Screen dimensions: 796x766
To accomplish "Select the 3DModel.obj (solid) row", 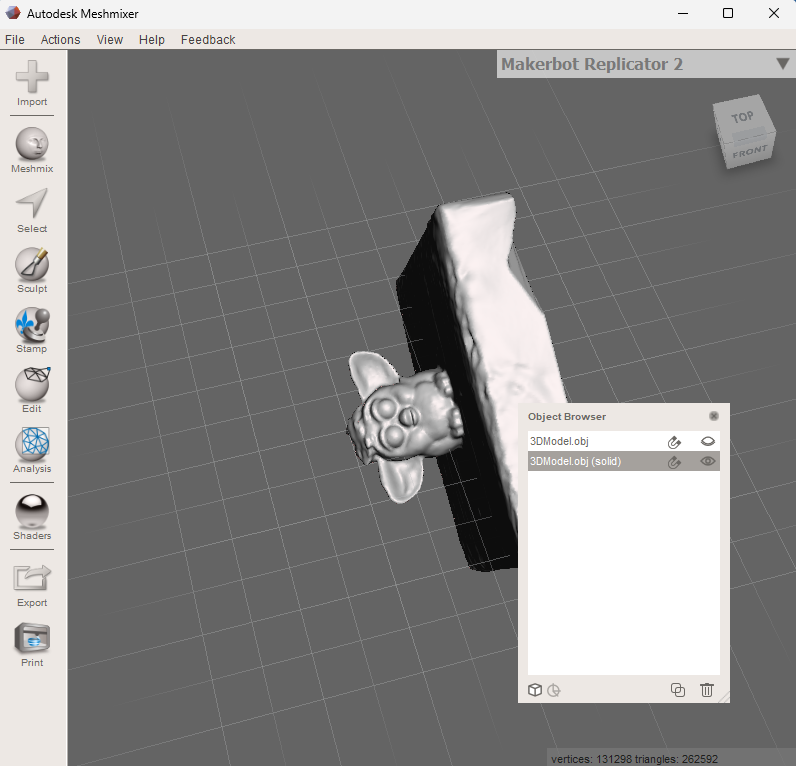I will point(623,461).
